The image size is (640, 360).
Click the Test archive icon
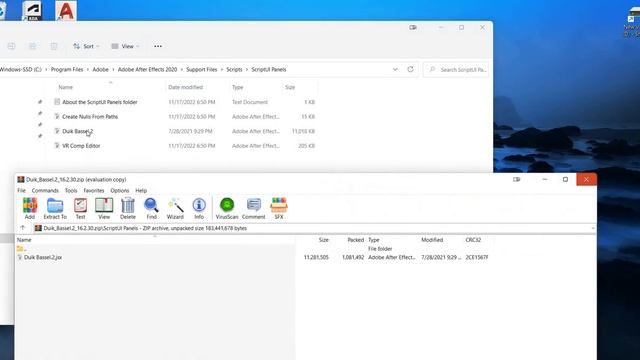tap(80, 209)
